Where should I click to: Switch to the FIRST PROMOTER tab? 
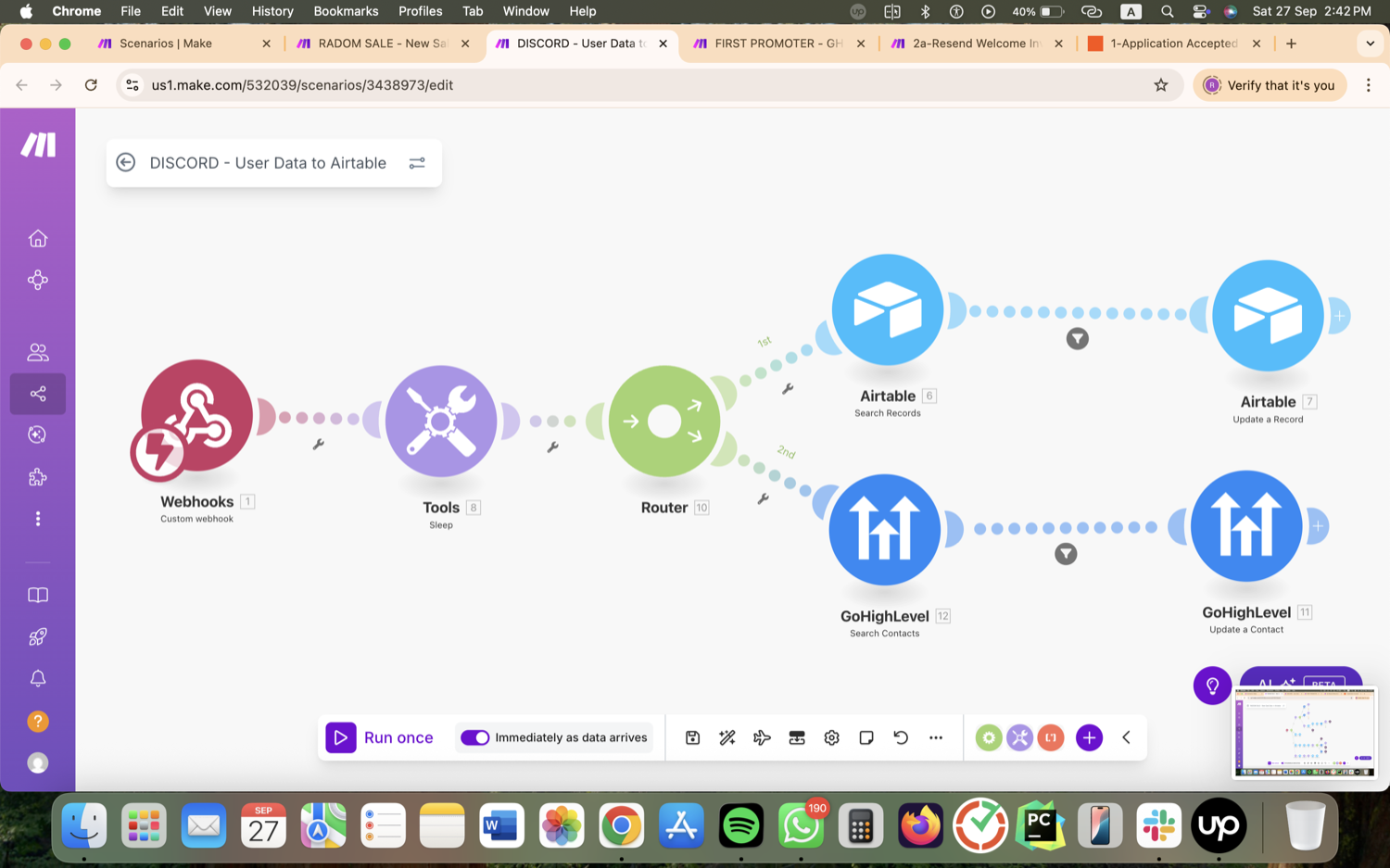pyautogui.click(x=778, y=44)
